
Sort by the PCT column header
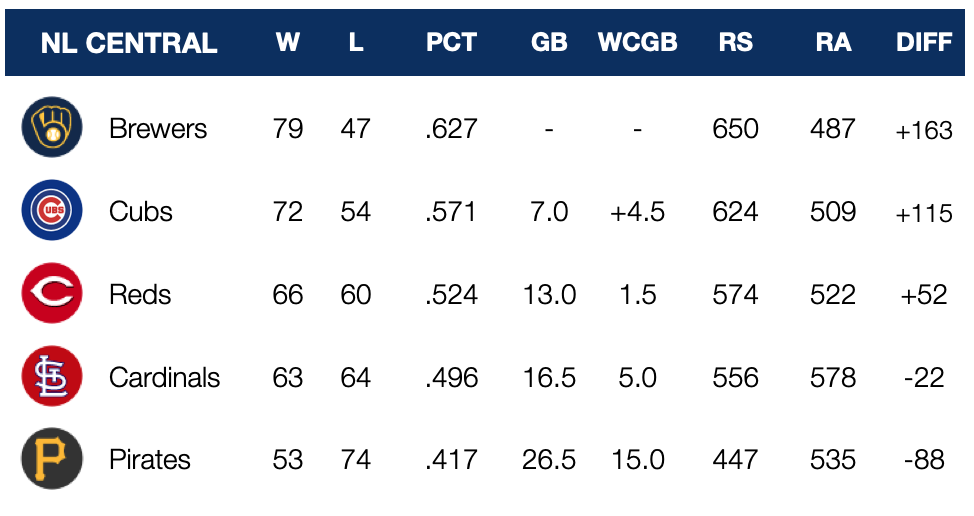tap(451, 43)
